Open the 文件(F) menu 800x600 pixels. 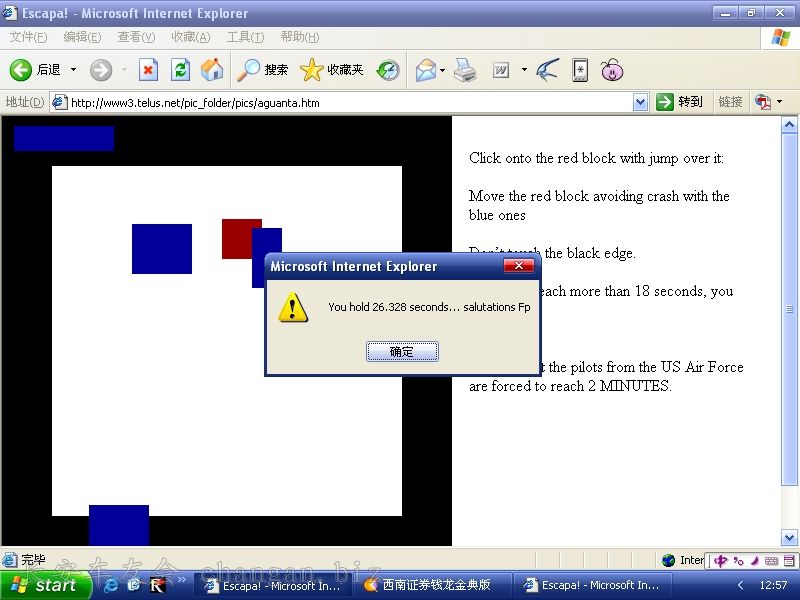click(x=28, y=37)
